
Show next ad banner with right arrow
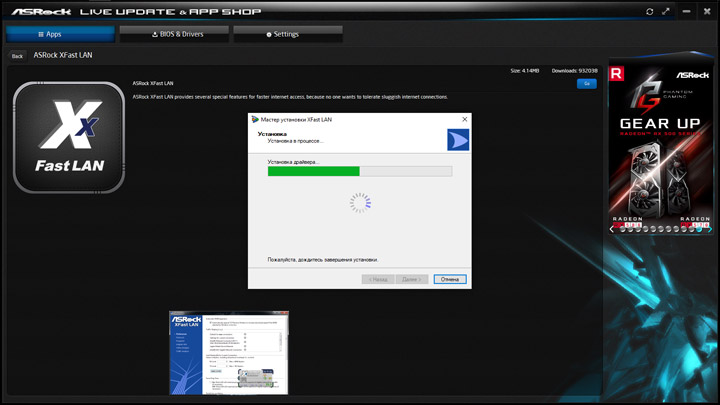(x=709, y=229)
